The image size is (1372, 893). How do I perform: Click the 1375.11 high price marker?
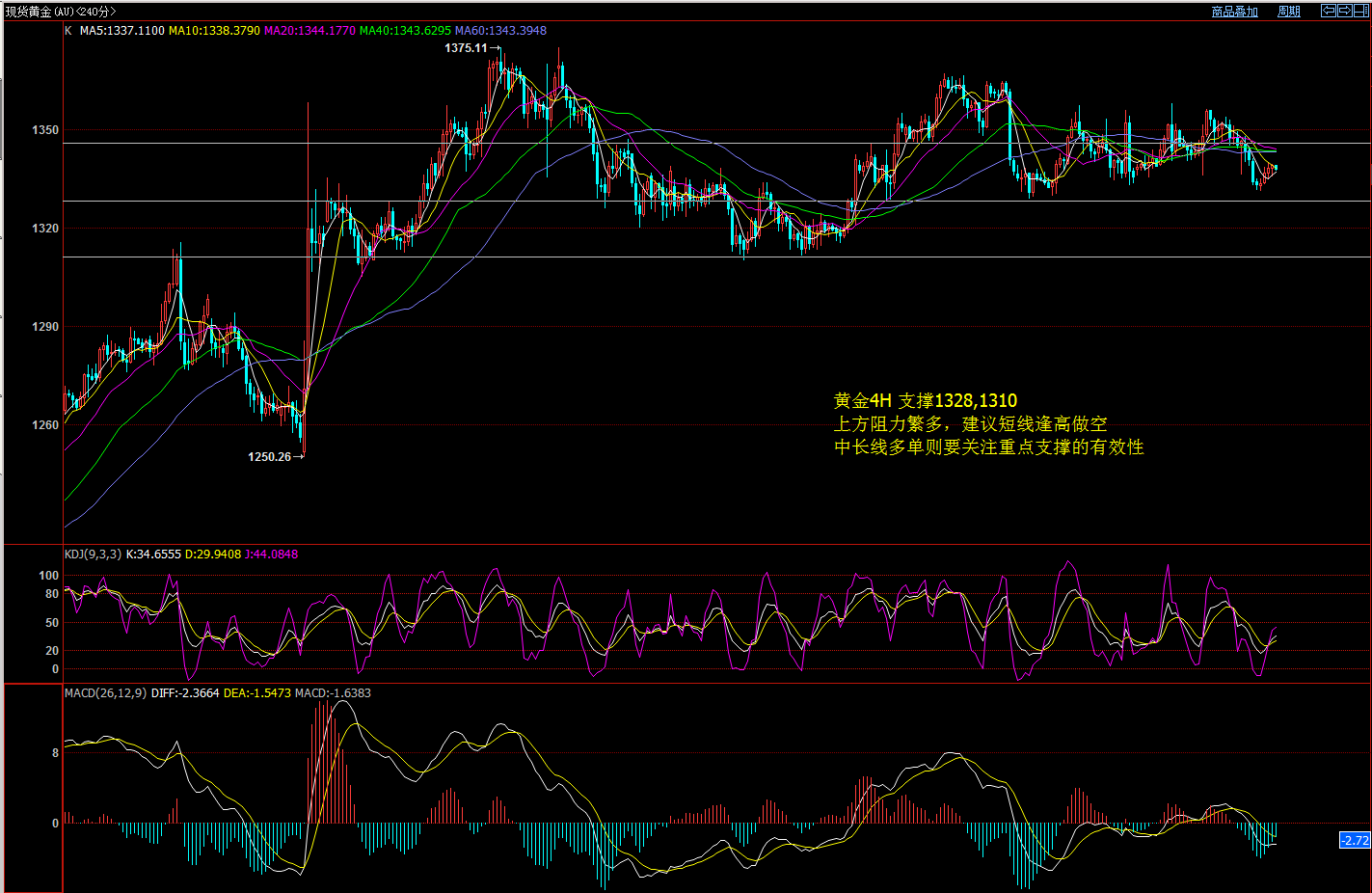click(466, 48)
